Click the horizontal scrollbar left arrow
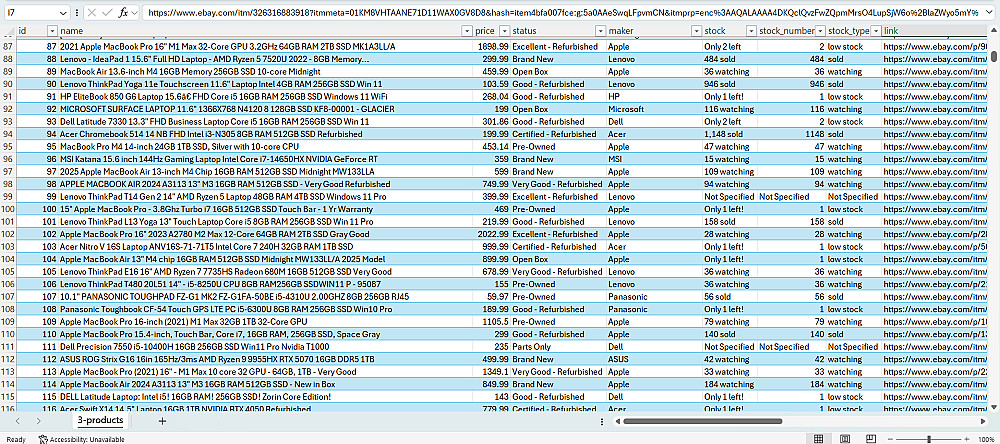This screenshot has height=444, width=1000. [x=616, y=421]
